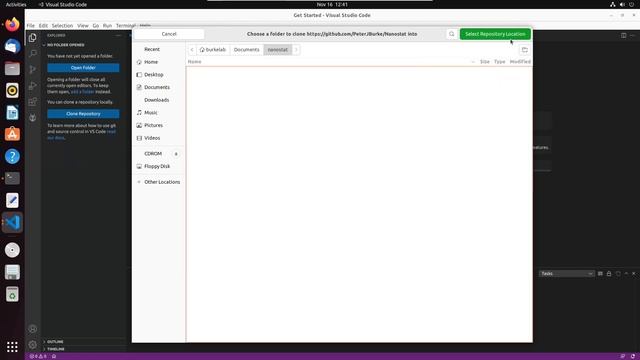Screen dimensions: 640x360
Task: Open Help from the dock
Action: pyautogui.click(x=12, y=156)
